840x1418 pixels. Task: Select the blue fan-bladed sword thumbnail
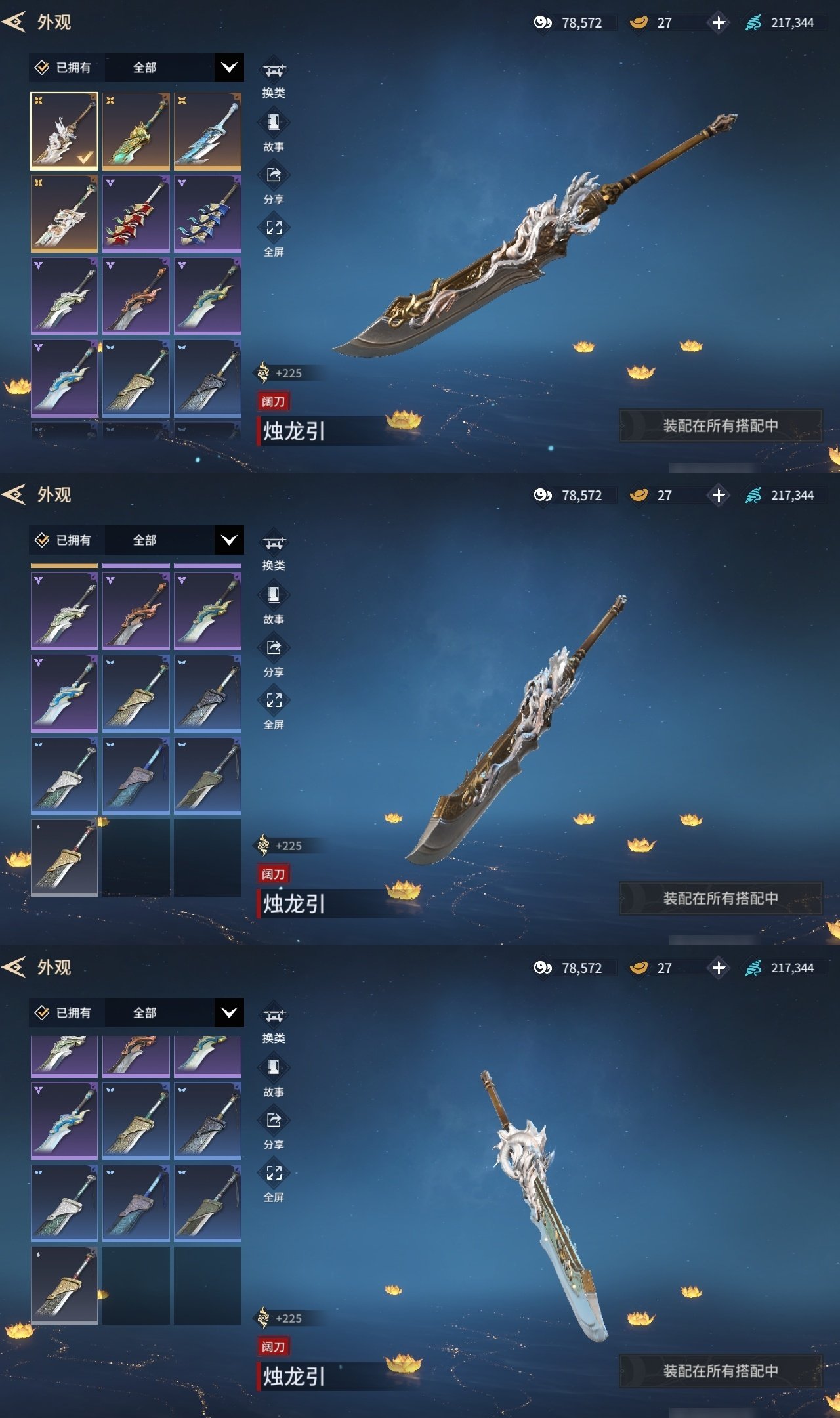tap(207, 213)
